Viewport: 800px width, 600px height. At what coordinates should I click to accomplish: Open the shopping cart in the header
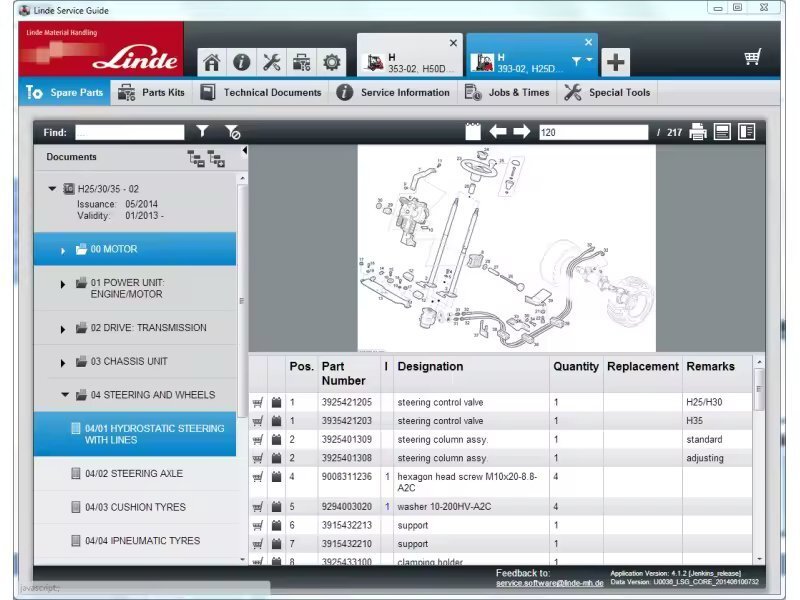coord(753,58)
